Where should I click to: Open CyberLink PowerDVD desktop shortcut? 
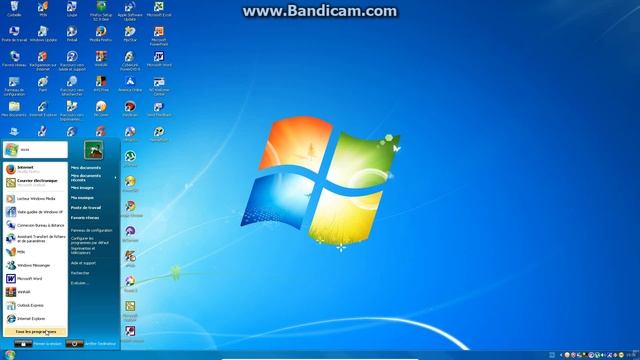point(130,60)
